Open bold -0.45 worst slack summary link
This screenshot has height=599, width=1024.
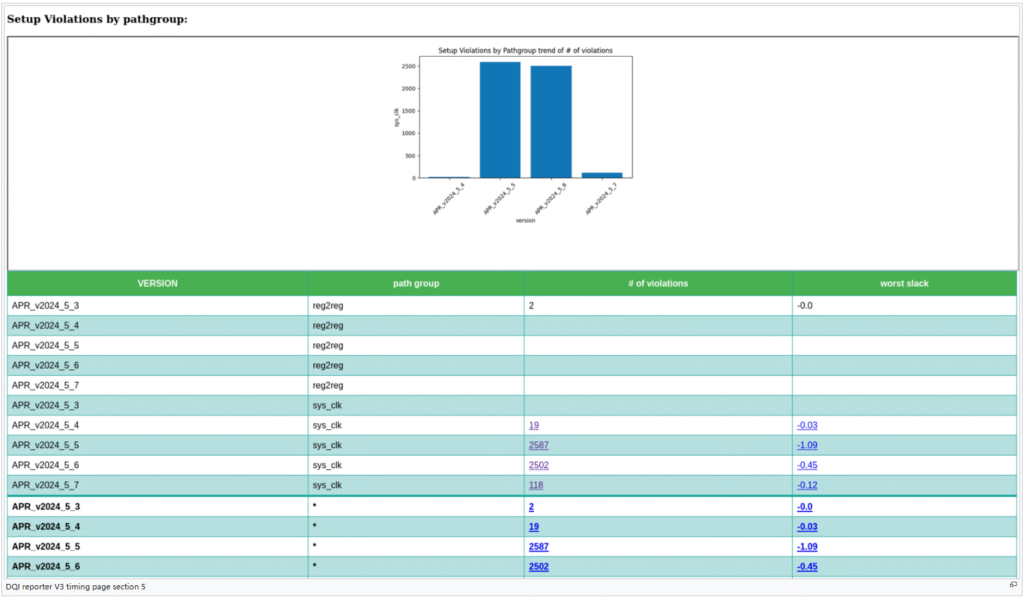(809, 567)
